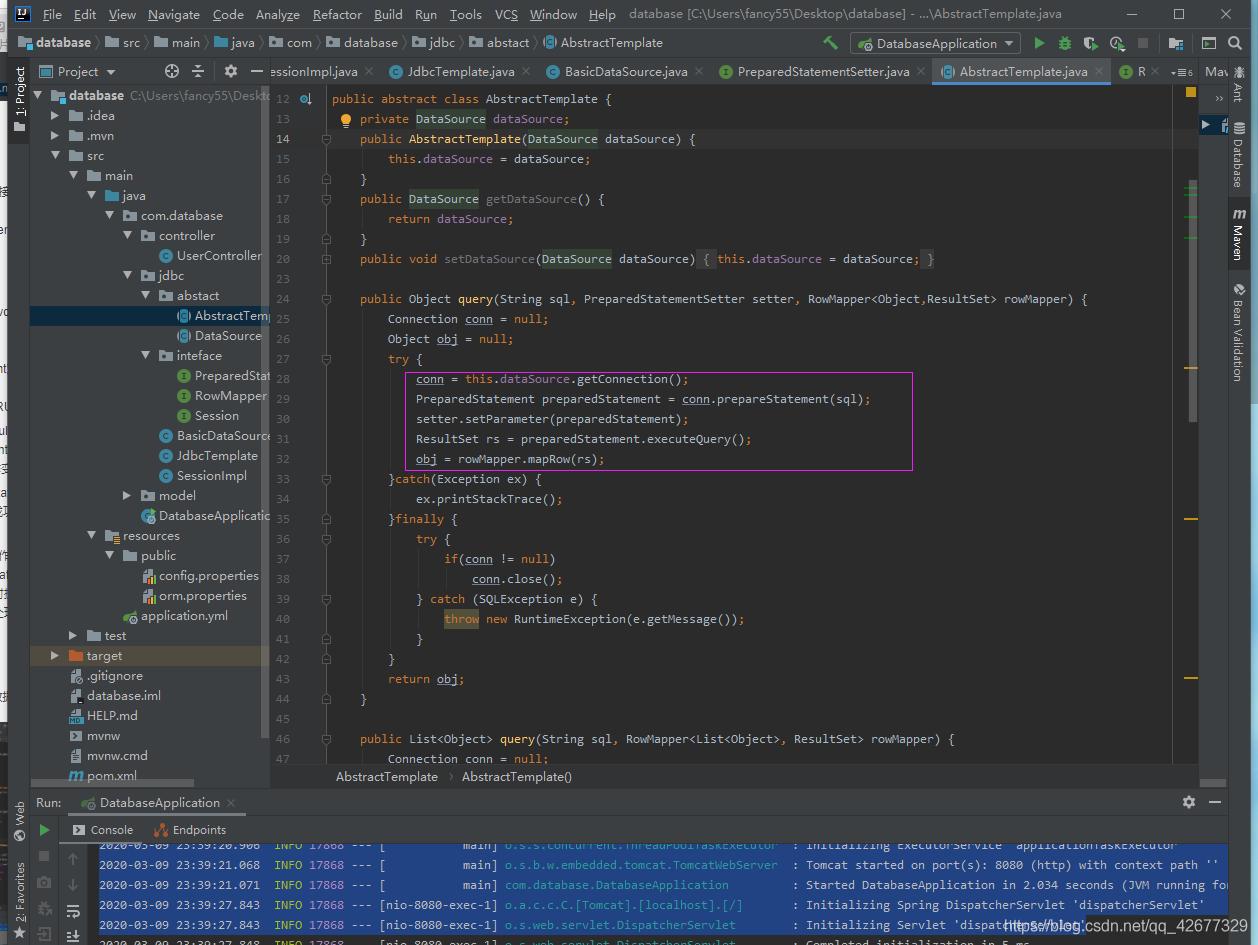This screenshot has width=1258, height=945.
Task: Toggle scroll to end in console
Action: [73, 935]
